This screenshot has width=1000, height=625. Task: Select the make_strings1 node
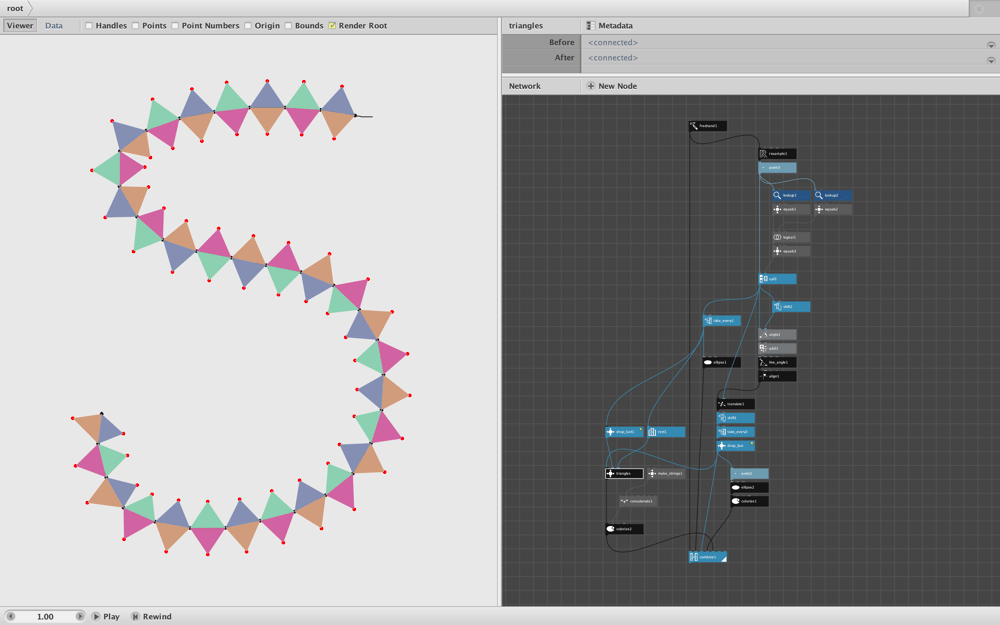666,473
